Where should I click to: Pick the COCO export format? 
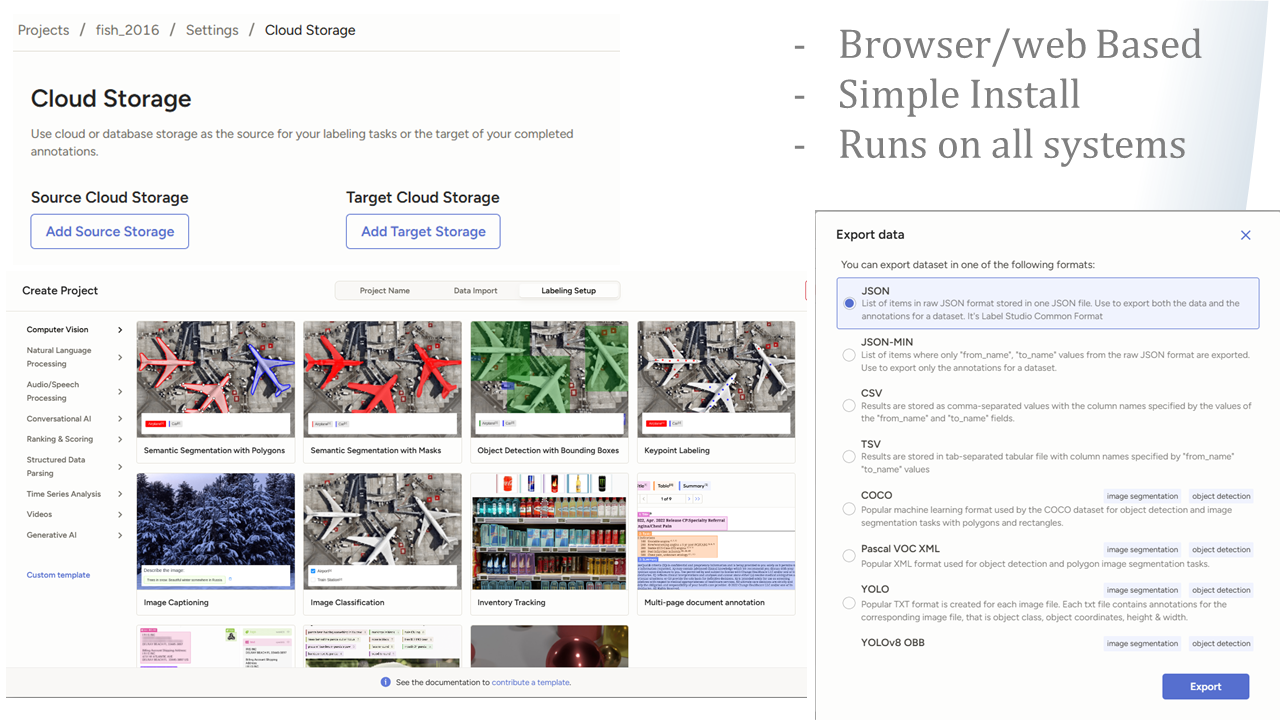click(849, 508)
